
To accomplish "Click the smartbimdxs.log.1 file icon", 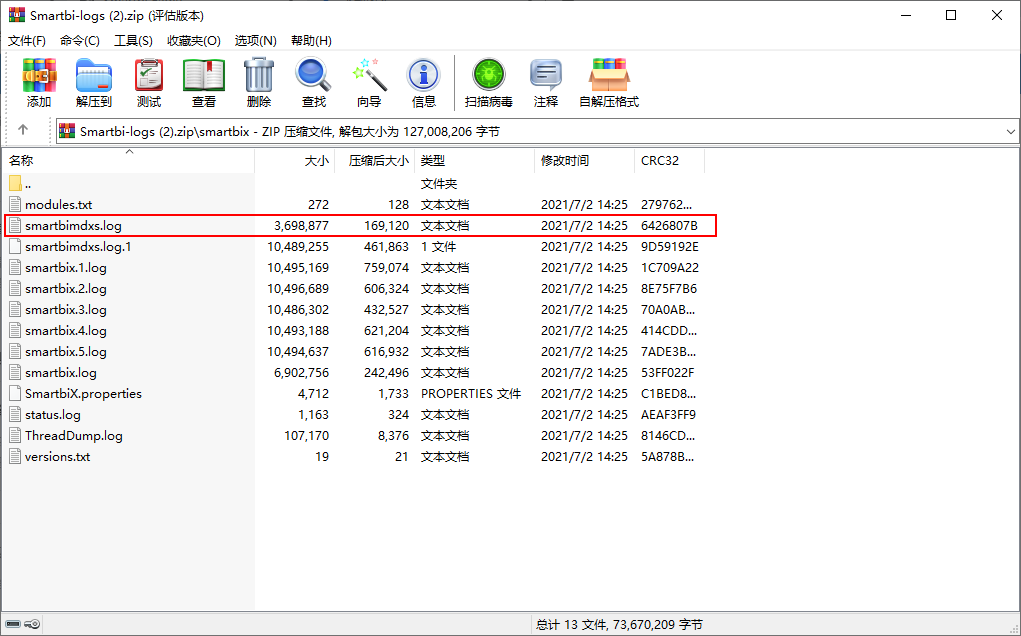I will [15, 247].
